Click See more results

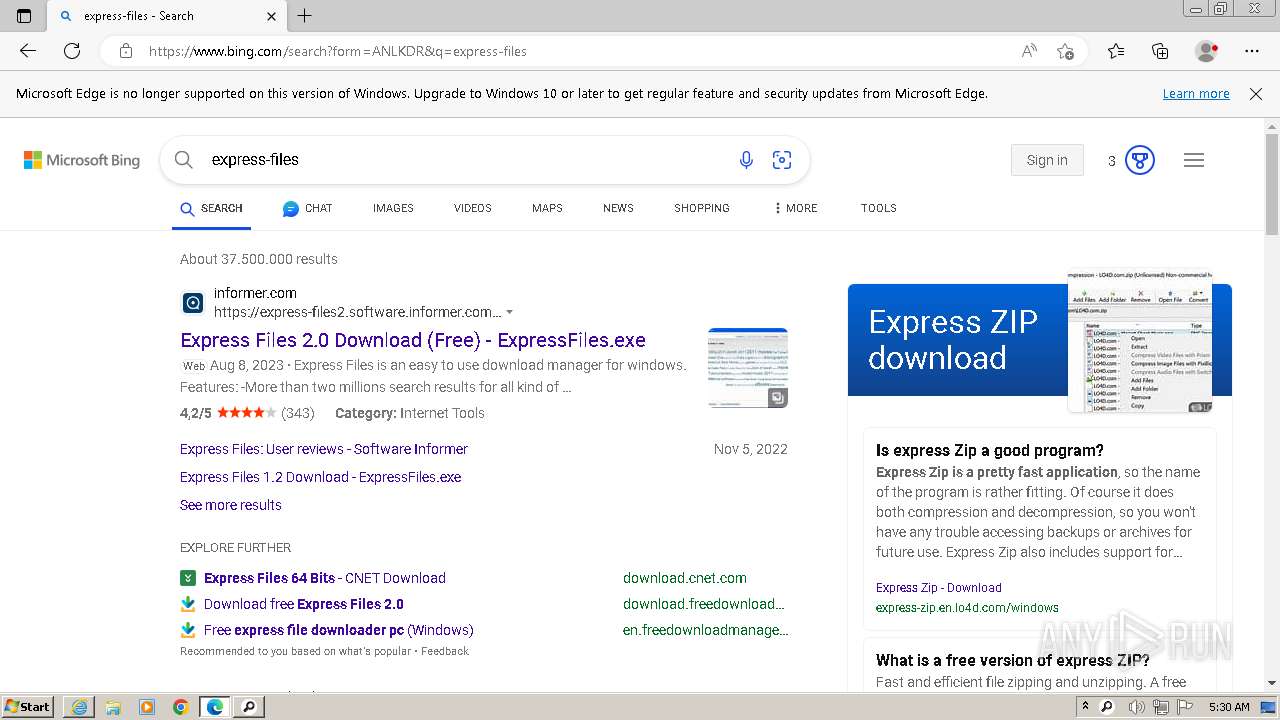tap(231, 505)
